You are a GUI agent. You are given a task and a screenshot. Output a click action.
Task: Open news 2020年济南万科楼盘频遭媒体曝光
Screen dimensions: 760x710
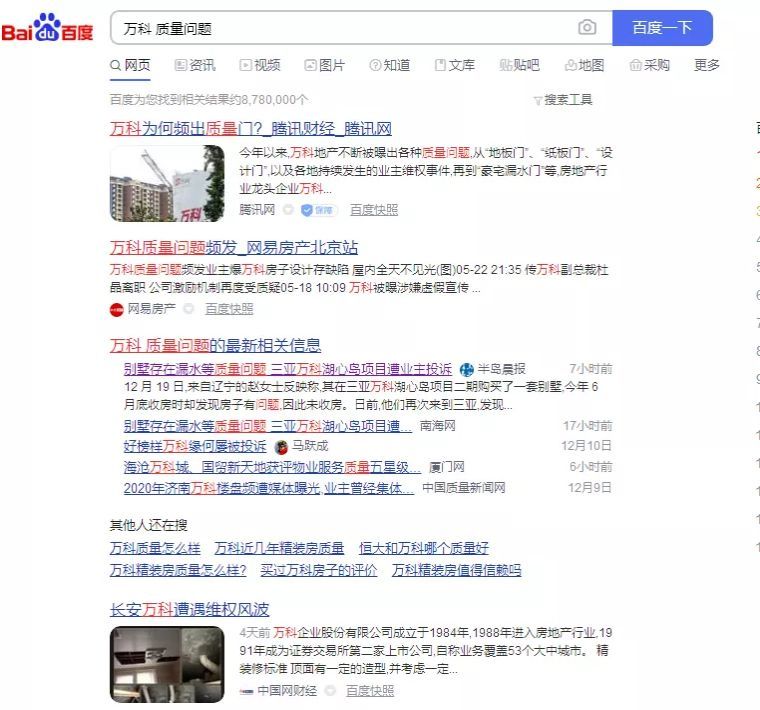(269, 488)
